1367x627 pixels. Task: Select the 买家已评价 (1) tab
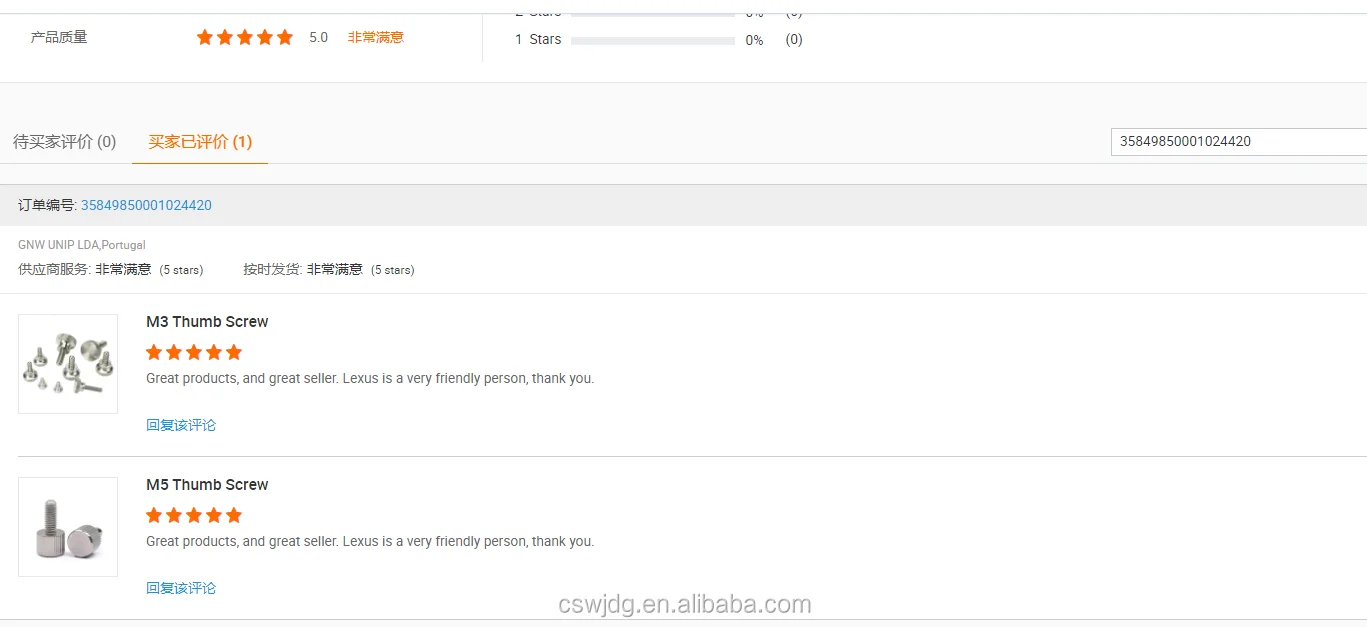pos(200,142)
